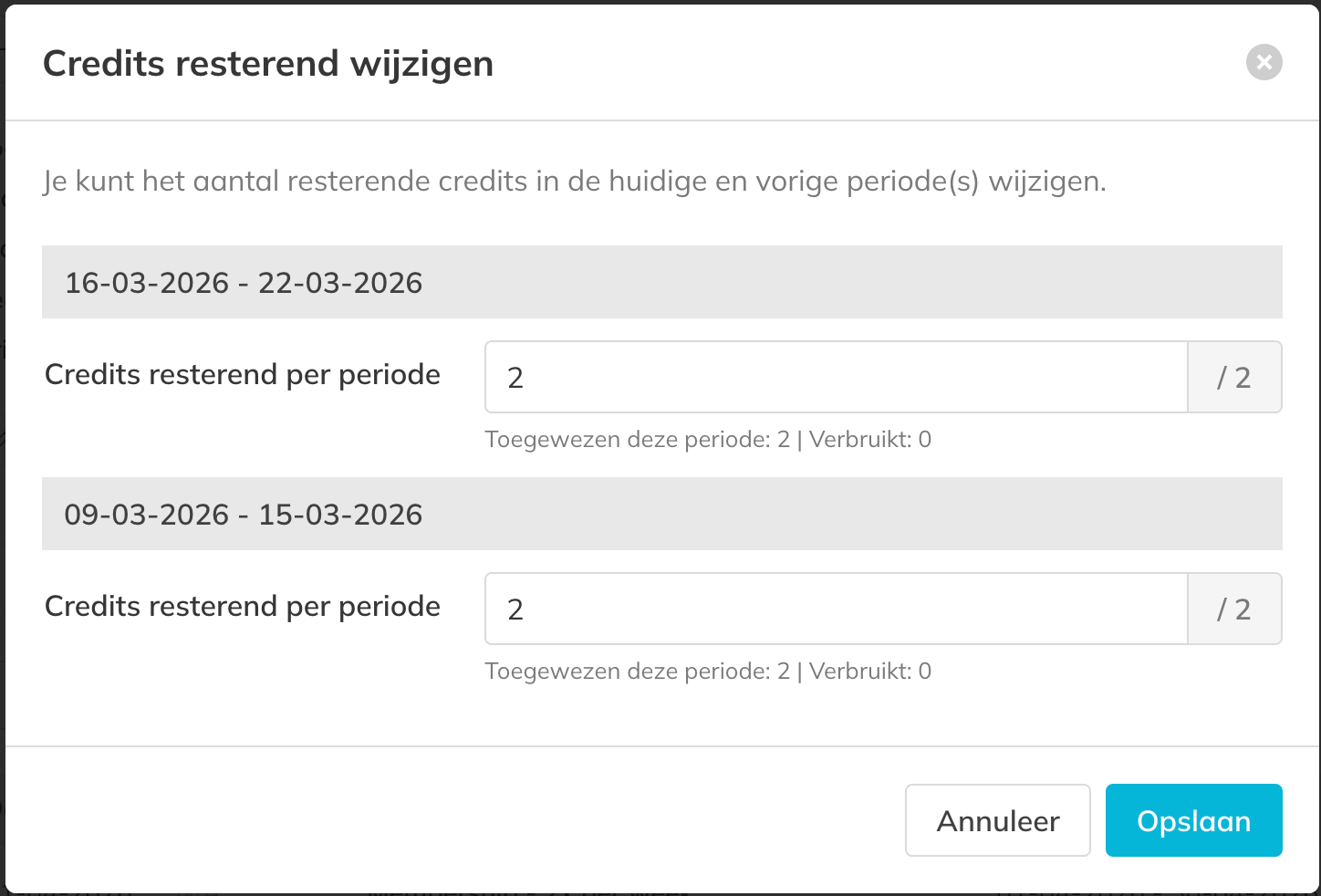Click "Verbruikt: 0" under the second input
The image size is (1321, 896).
click(x=870, y=672)
